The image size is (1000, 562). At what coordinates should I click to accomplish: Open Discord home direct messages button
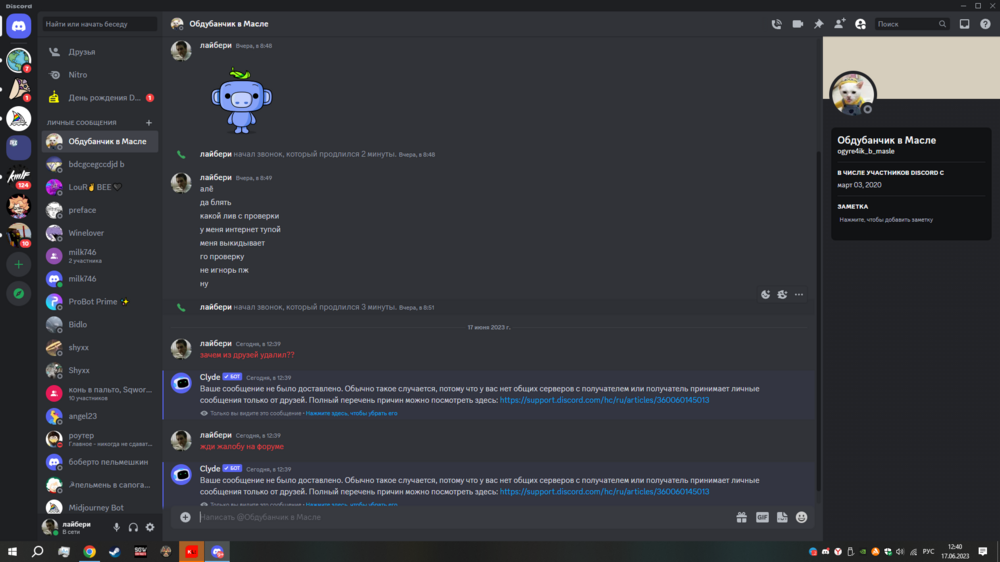(18, 26)
